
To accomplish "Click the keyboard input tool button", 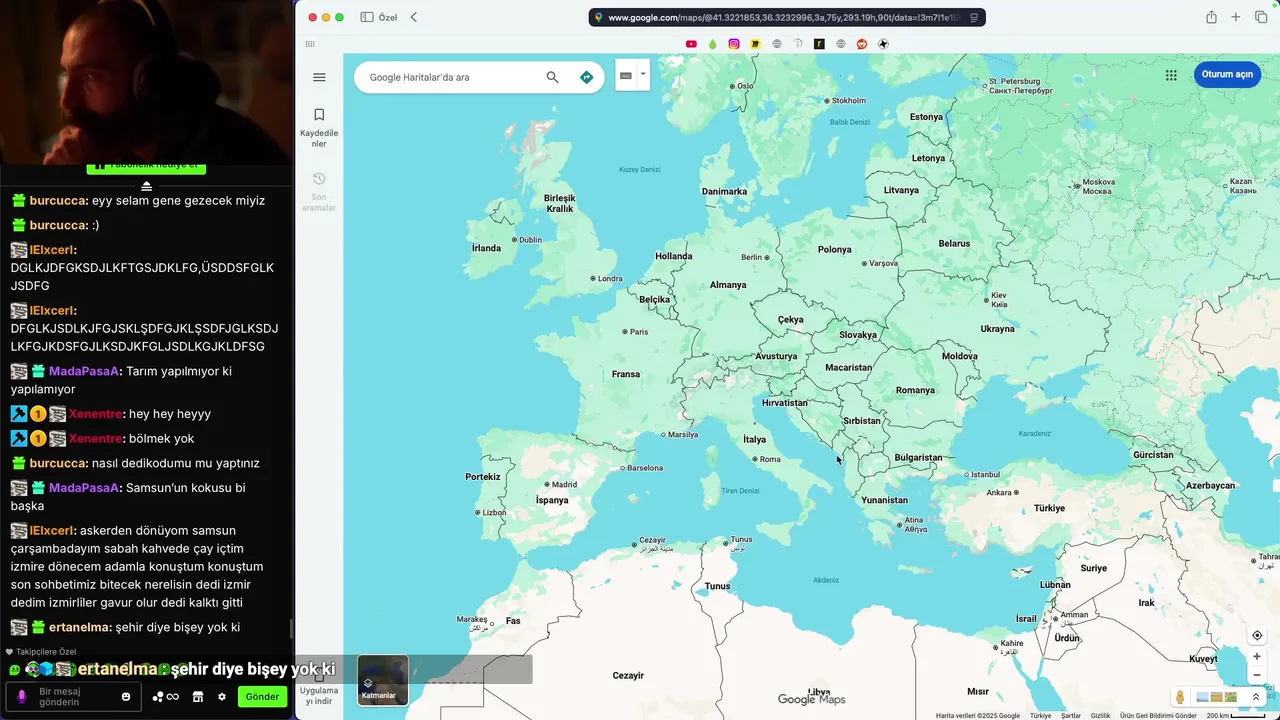I will coord(626,75).
